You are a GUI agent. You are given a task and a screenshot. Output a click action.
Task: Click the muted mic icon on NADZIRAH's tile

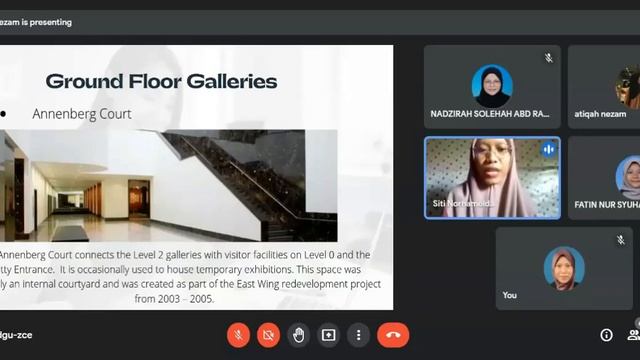point(549,58)
